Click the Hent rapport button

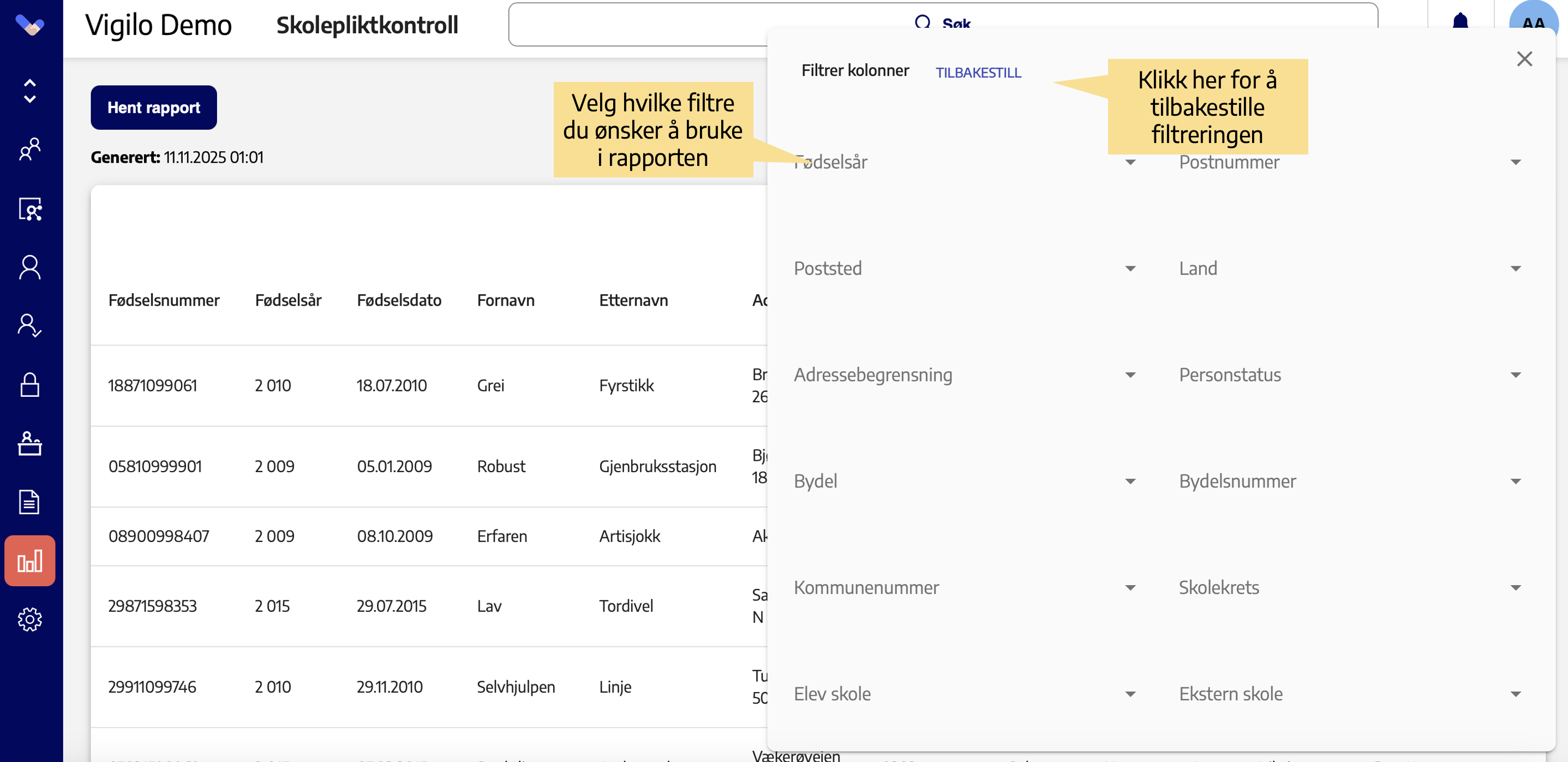154,107
